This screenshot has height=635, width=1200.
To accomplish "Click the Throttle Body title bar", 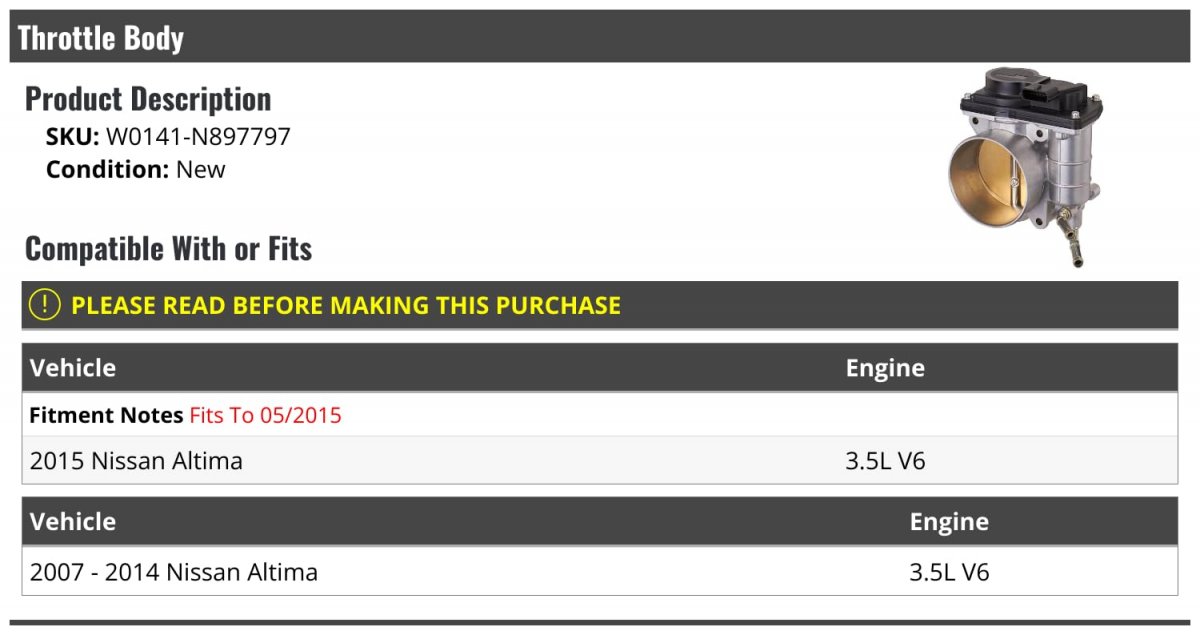I will coord(100,38).
